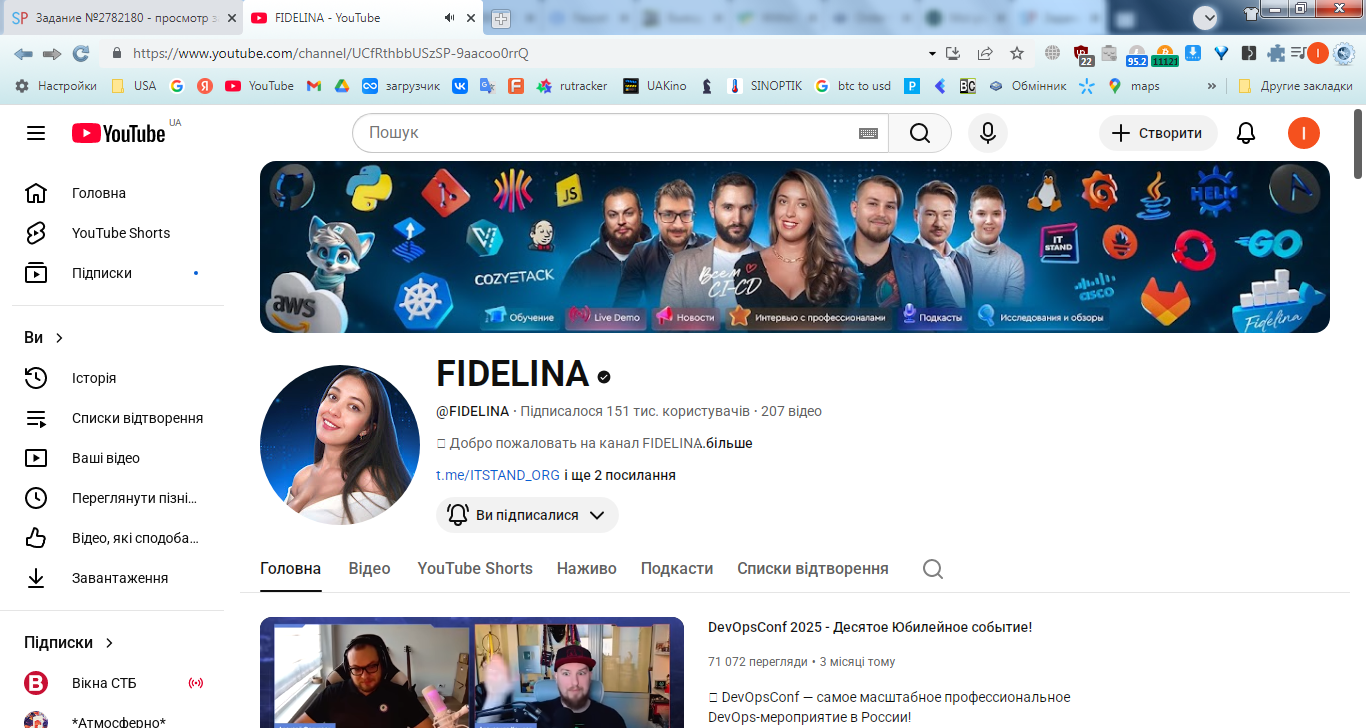The height and width of the screenshot is (728, 1366).
Task: Start voice search with the microphone
Action: click(988, 133)
